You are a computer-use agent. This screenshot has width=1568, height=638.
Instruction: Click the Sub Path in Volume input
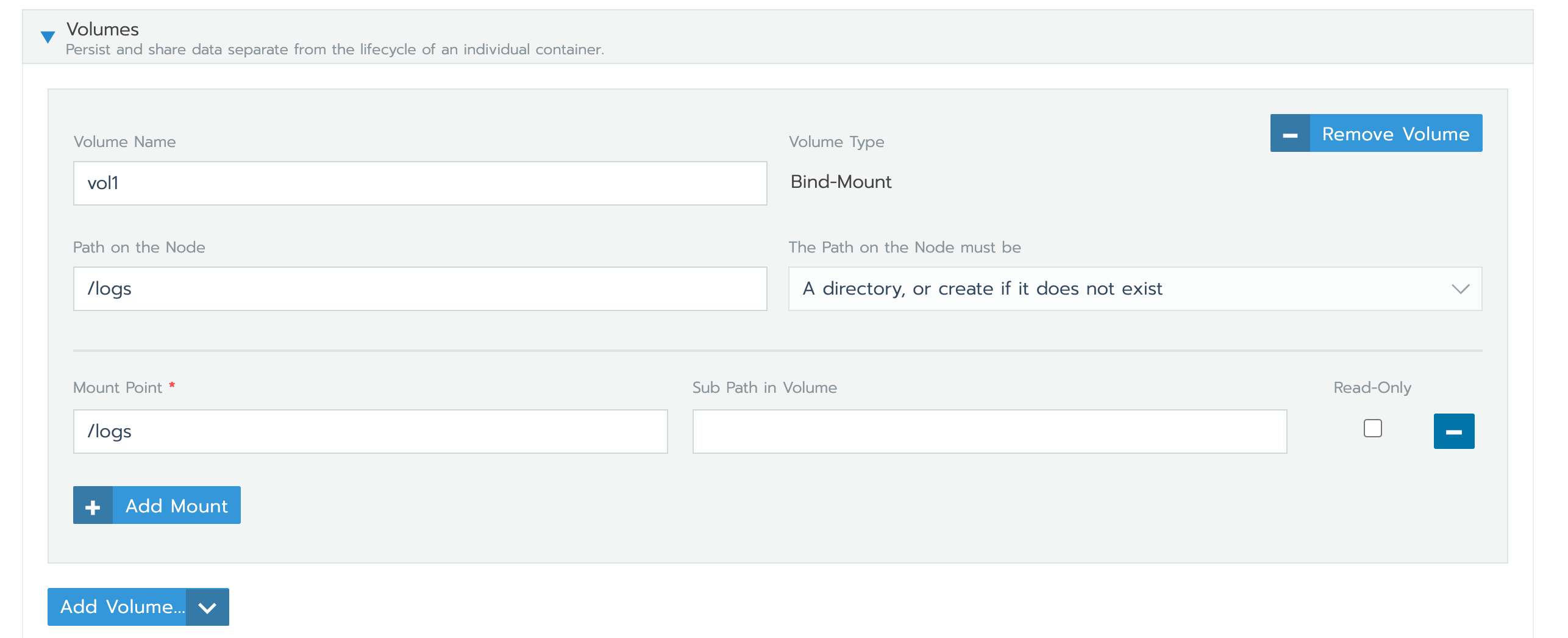pos(989,432)
